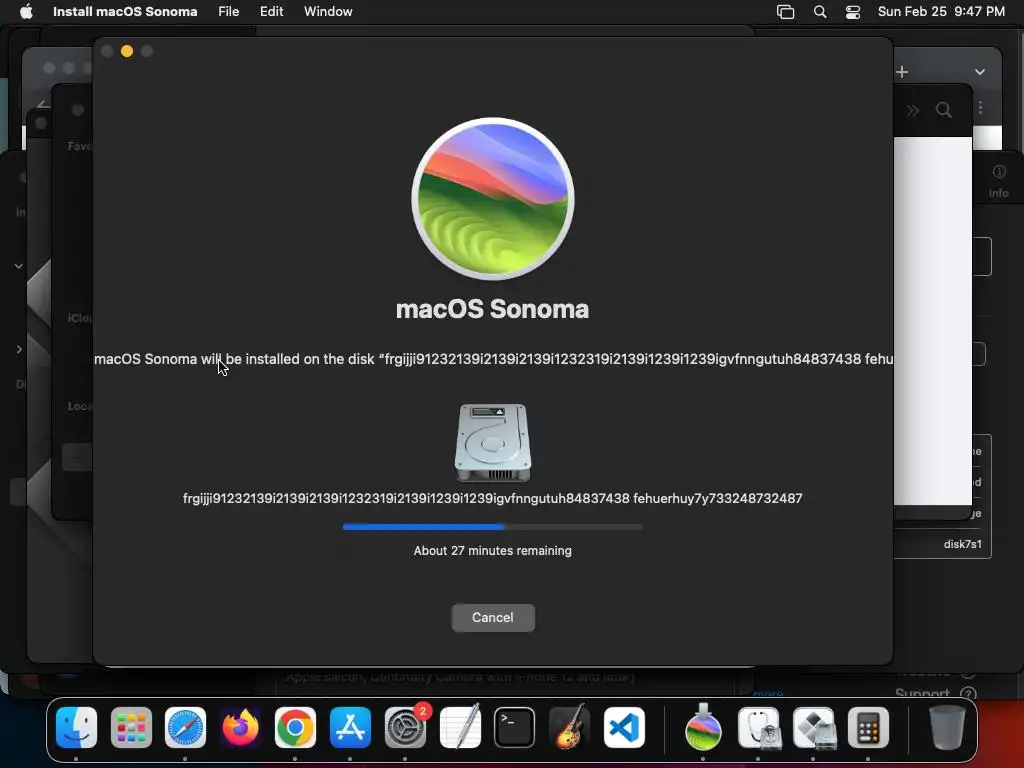
Task: Launch Google Chrome from the Dock
Action: point(295,728)
